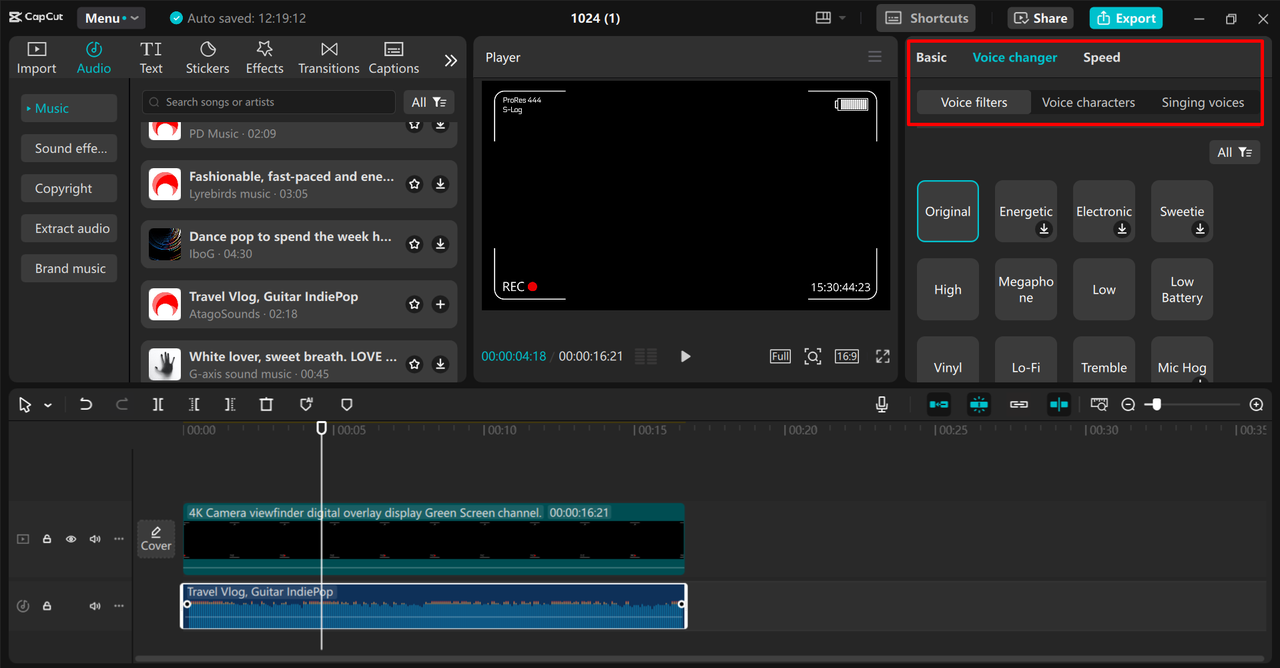This screenshot has width=1280, height=668.
Task: Download the Fashionable, fast-paced track
Action: pos(440,184)
